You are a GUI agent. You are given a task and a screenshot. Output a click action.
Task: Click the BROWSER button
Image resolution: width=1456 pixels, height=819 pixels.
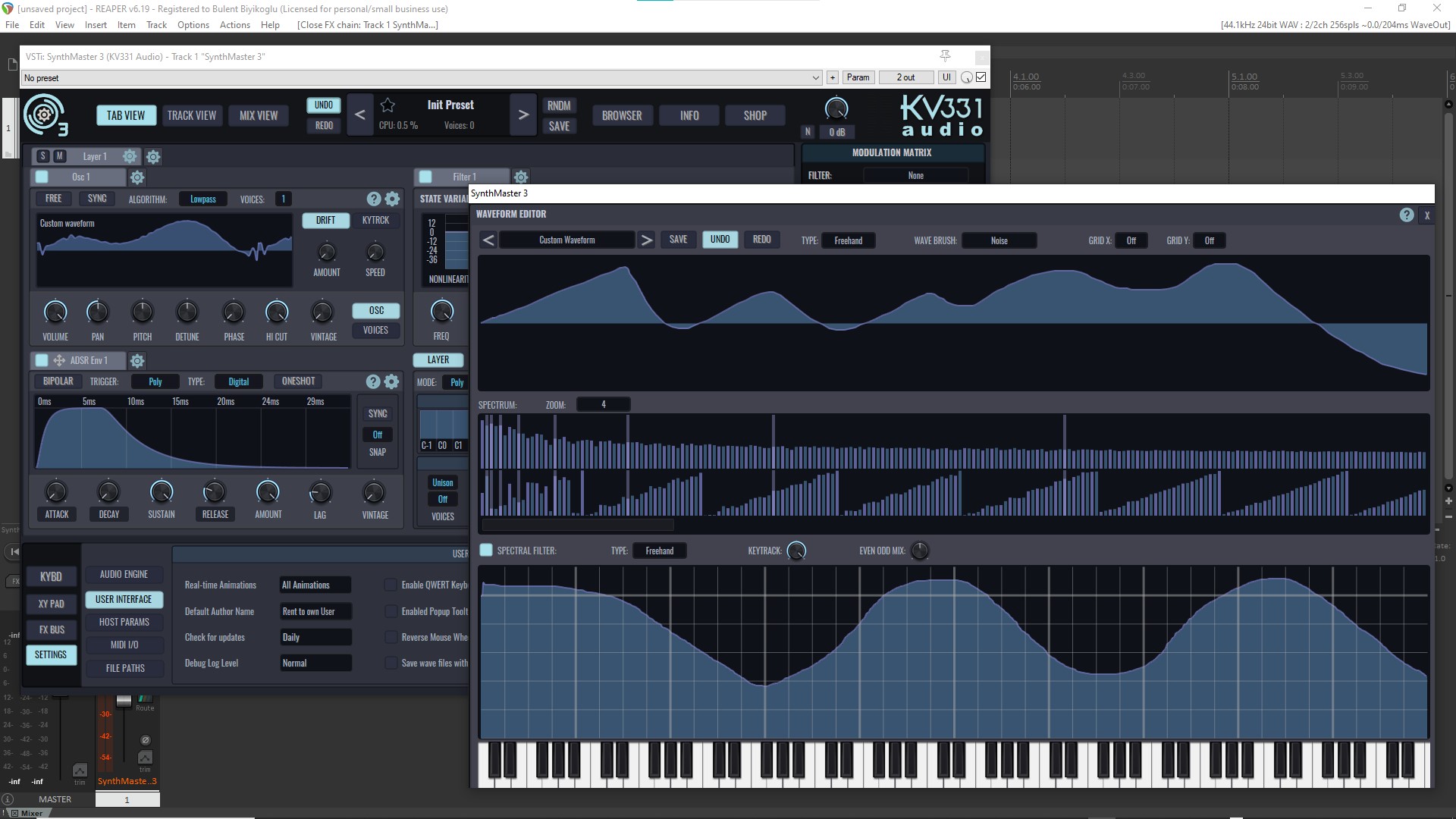pyautogui.click(x=622, y=115)
